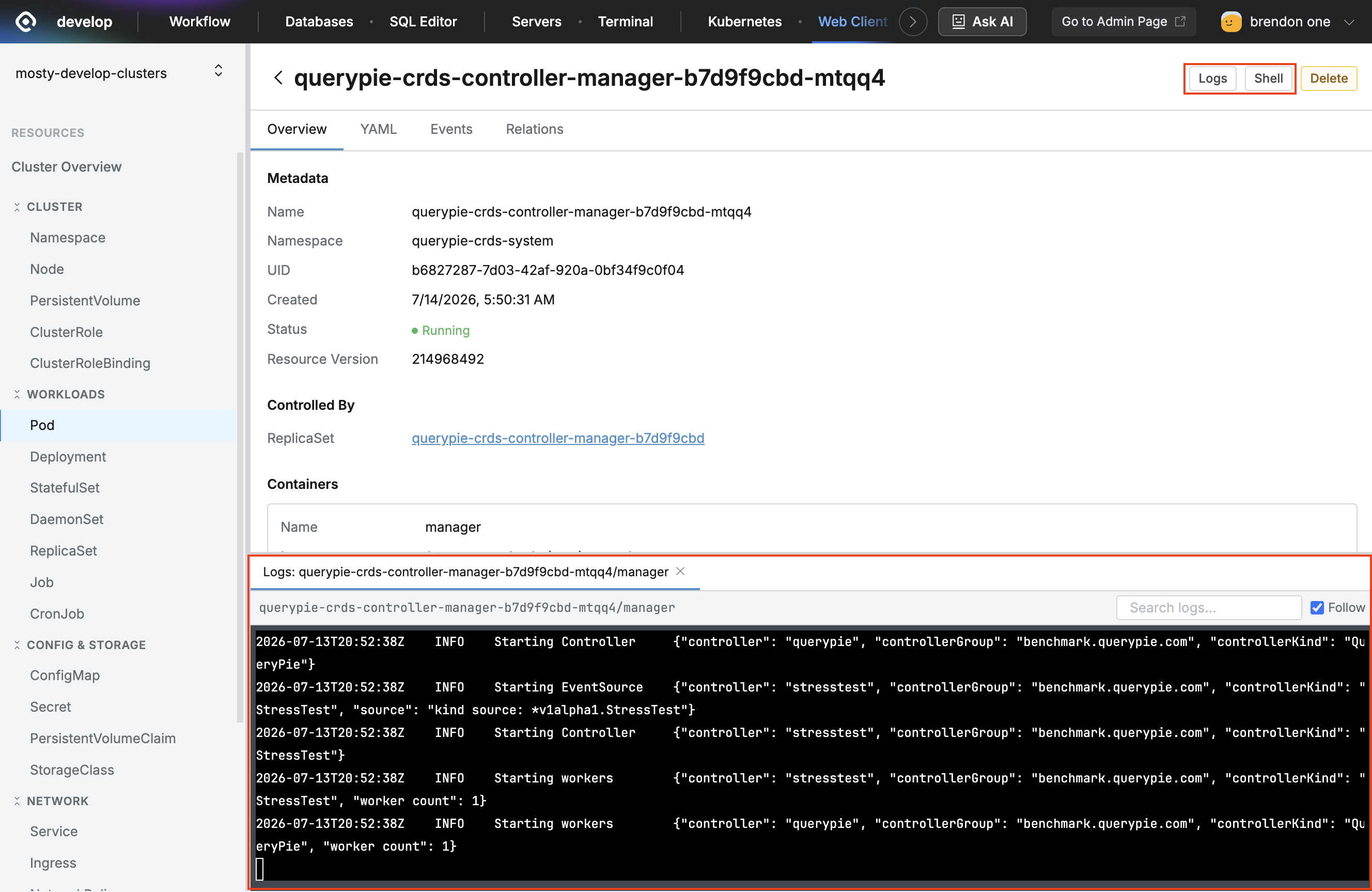Click the QueryPie logo icon

point(25,21)
